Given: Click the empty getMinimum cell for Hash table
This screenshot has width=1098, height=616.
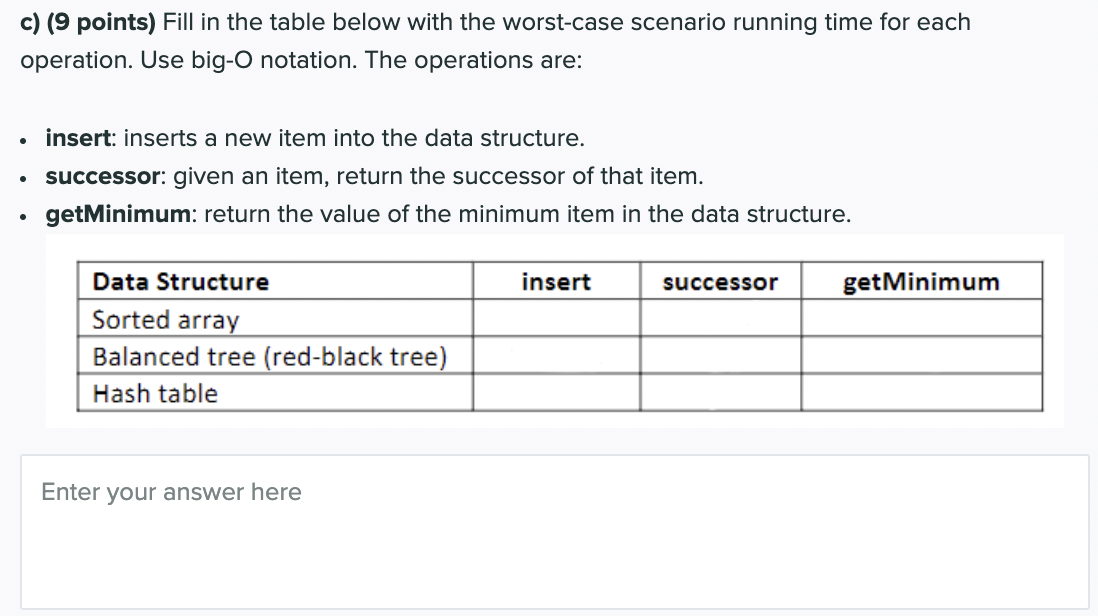Looking at the screenshot, I should (921, 393).
